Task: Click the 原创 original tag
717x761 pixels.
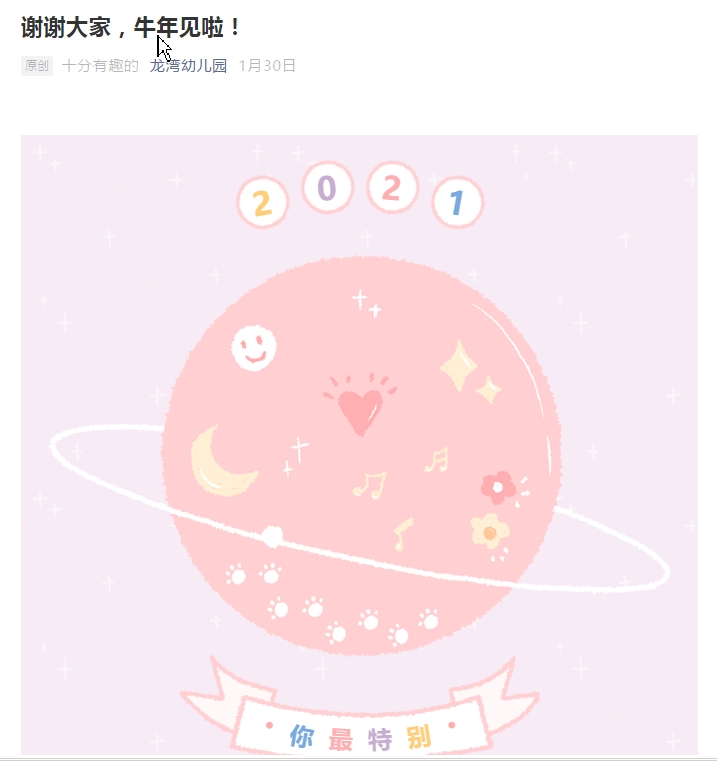Action: coord(37,66)
